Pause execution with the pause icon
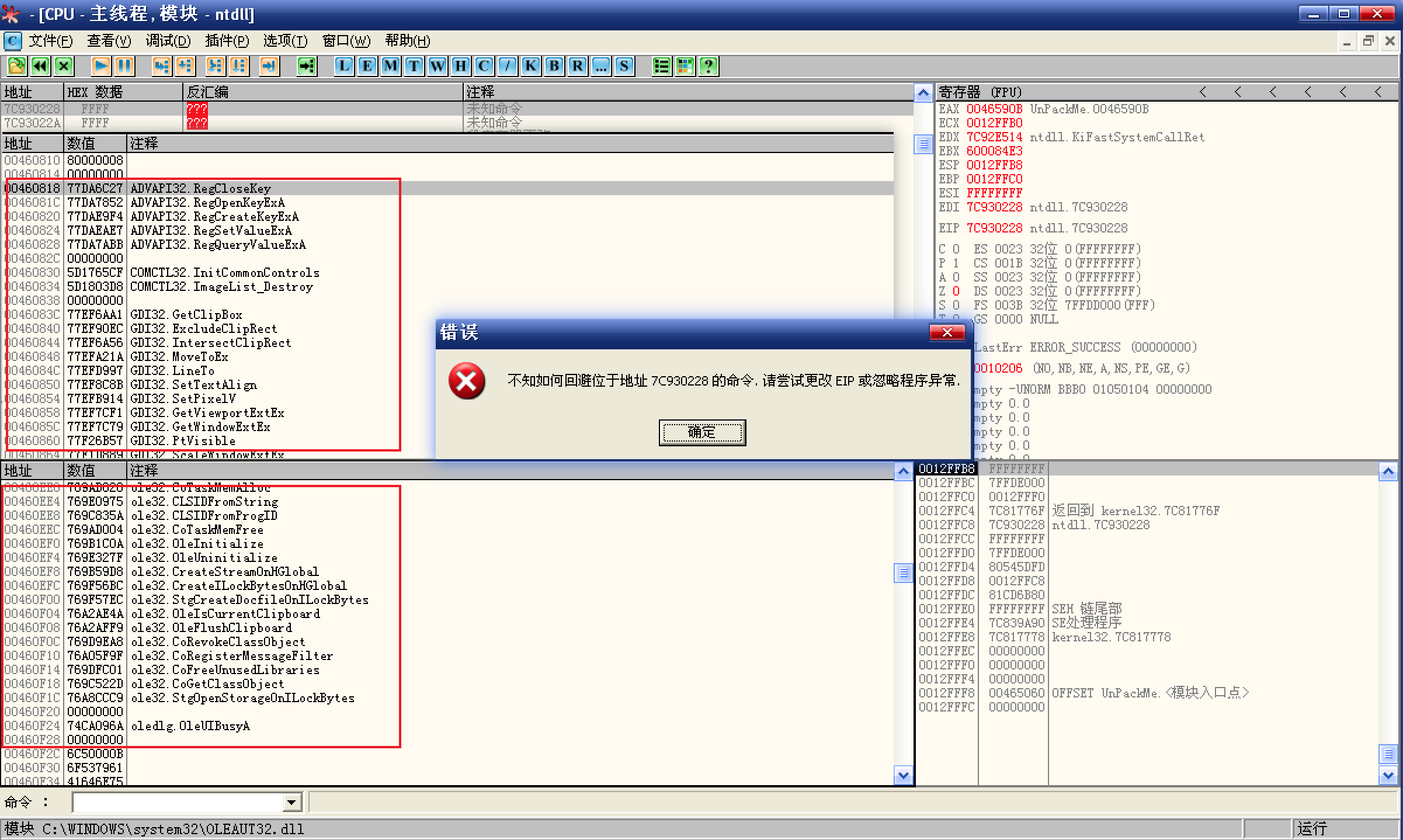 [124, 66]
